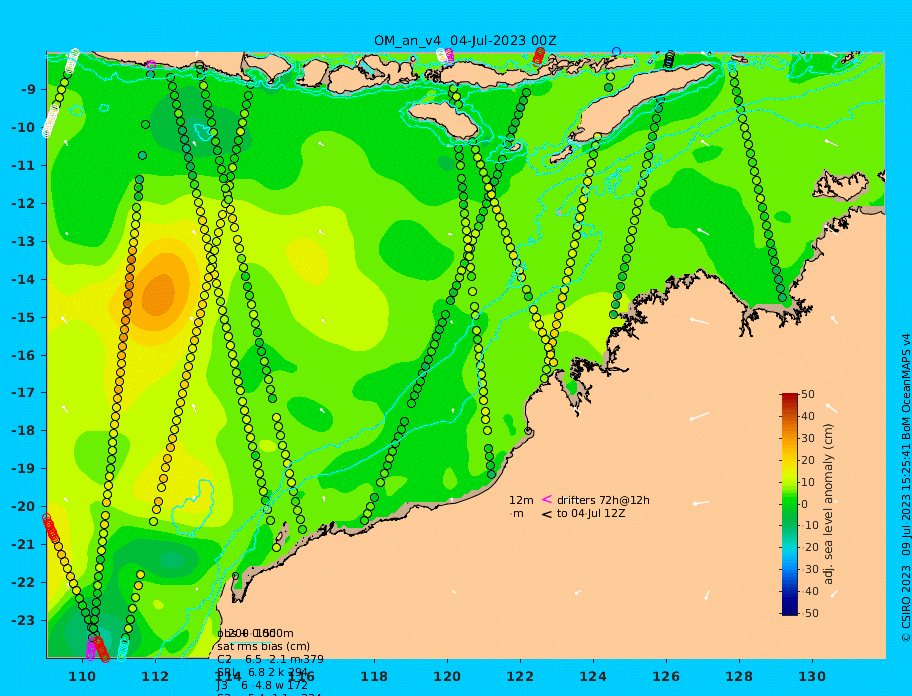Click the magenta drifter arrow legend symbol
This screenshot has width=912, height=696.
tap(547, 499)
